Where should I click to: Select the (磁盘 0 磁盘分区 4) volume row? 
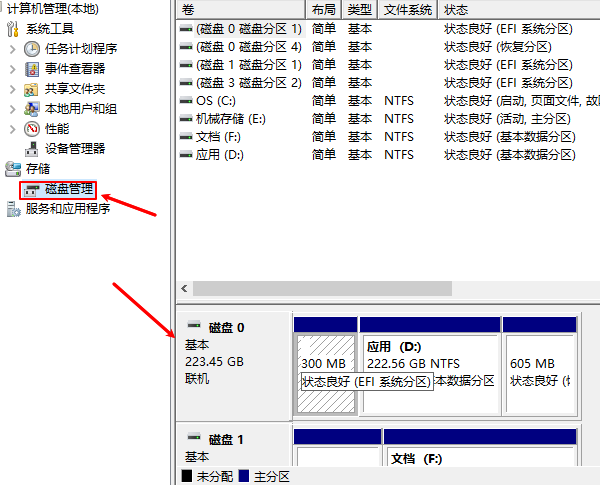coord(388,47)
